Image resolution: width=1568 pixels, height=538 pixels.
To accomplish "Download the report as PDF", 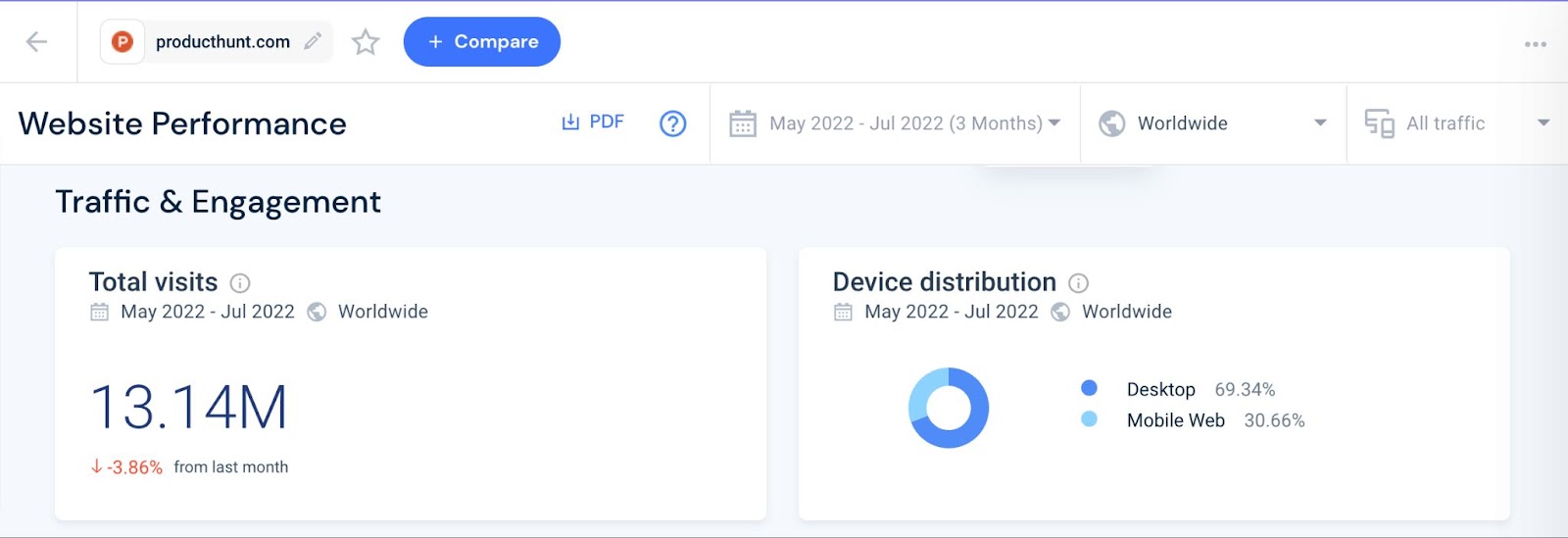I will [x=593, y=122].
